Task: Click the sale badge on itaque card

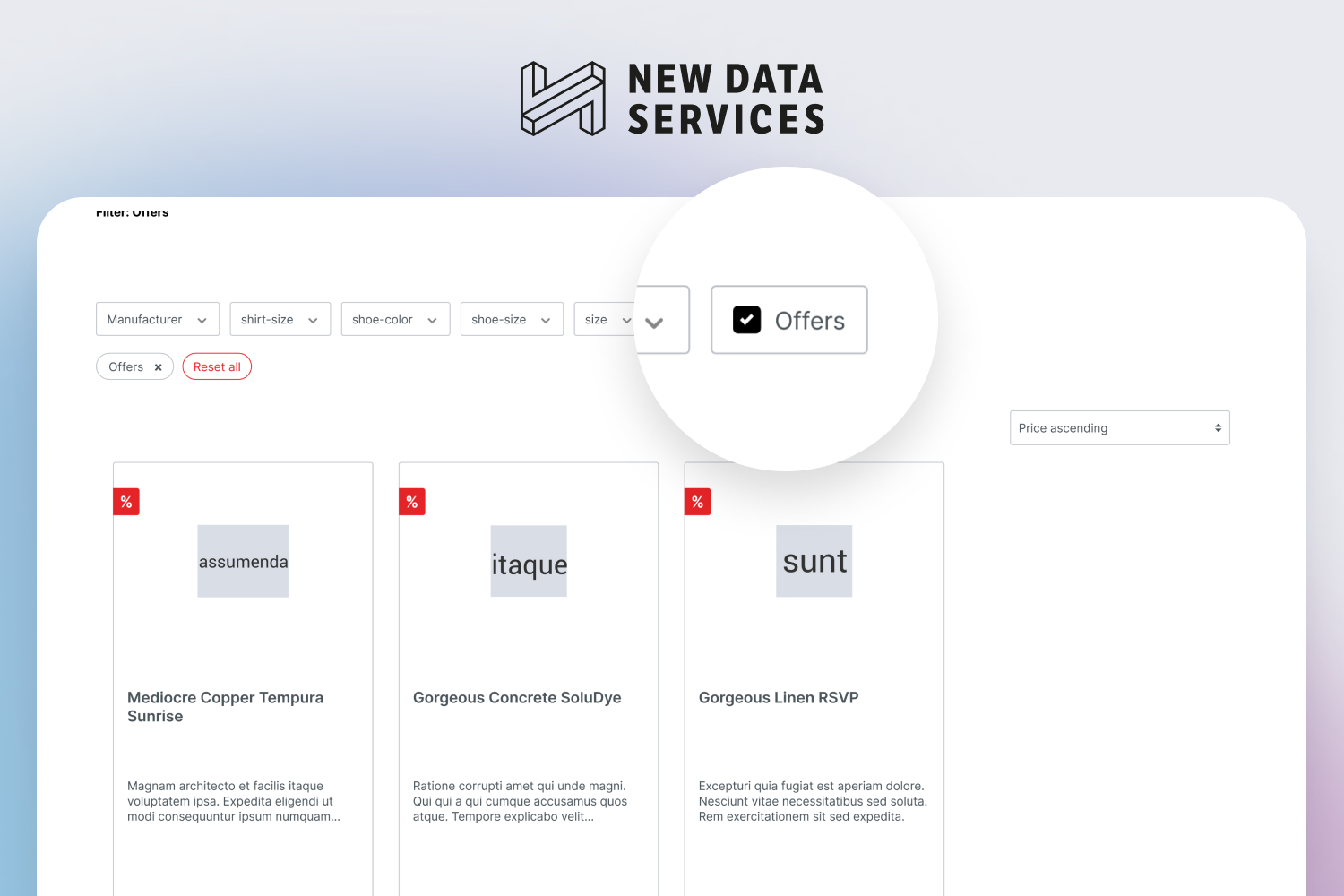Action: [x=412, y=502]
